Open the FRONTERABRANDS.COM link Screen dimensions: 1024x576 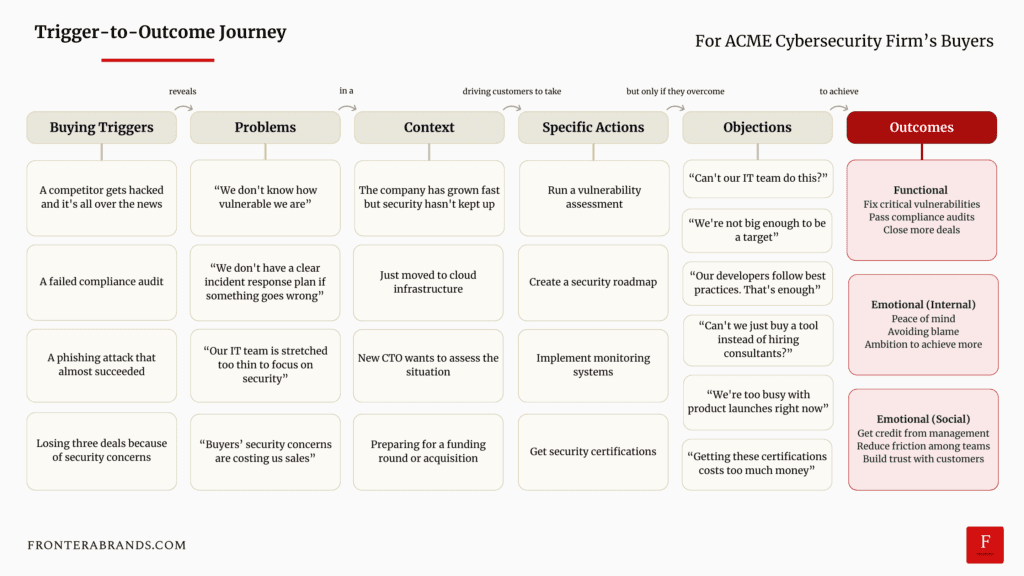106,545
